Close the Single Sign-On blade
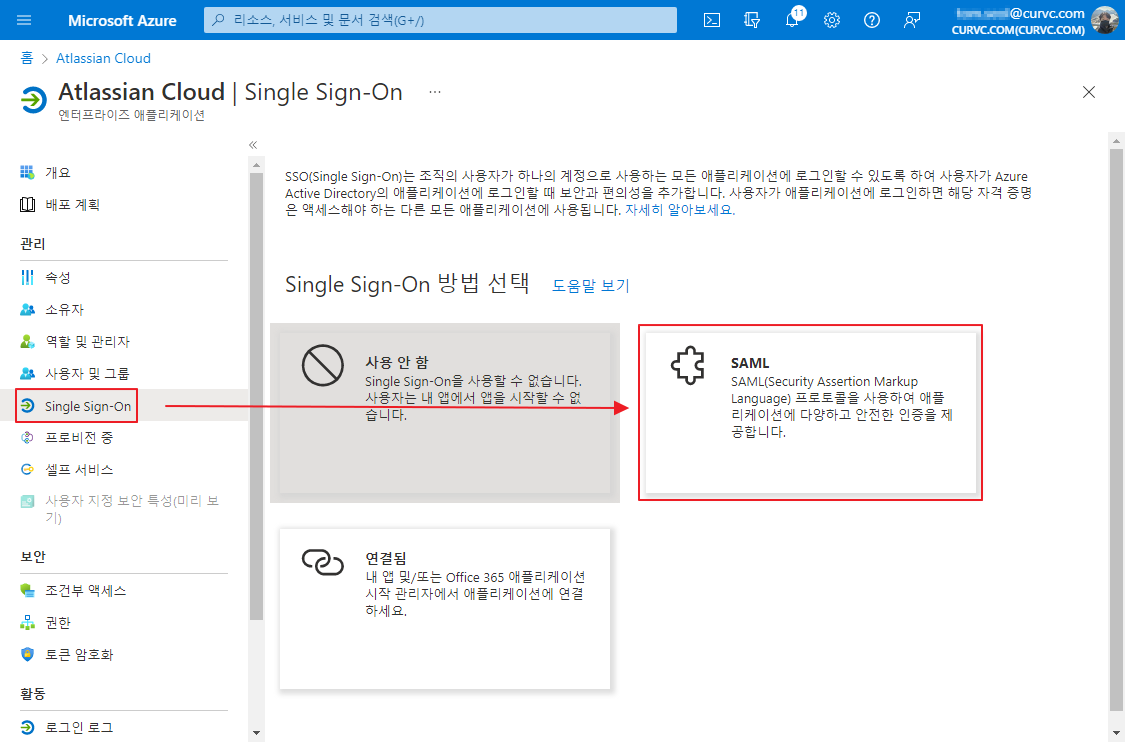Viewport: 1125px width, 742px height. tap(1088, 92)
